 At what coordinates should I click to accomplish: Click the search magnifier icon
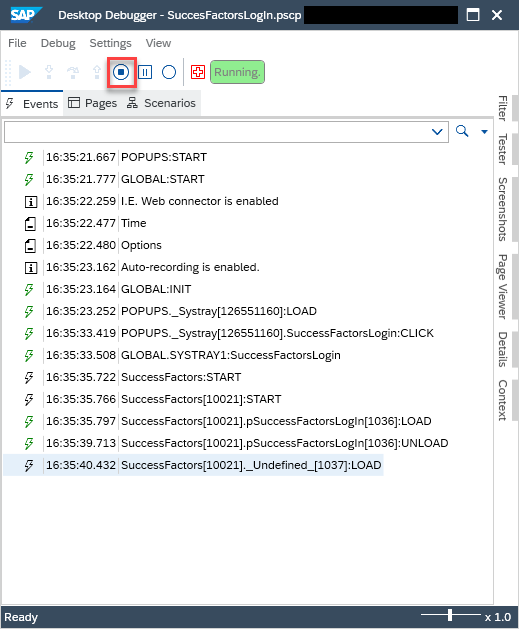[x=462, y=131]
